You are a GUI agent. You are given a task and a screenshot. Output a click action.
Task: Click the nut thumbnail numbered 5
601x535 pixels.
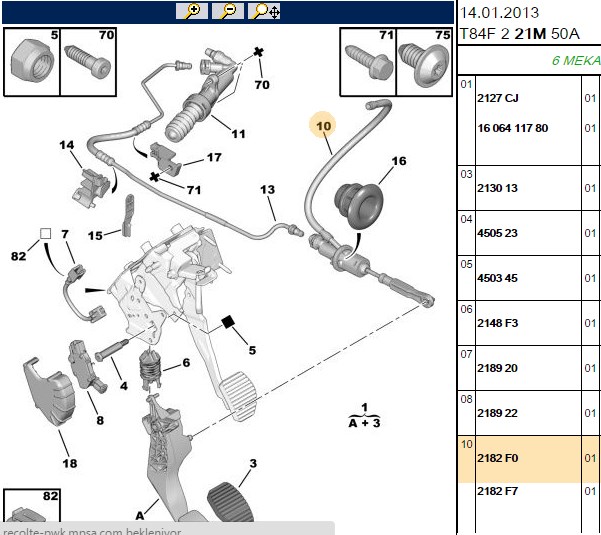[x=32, y=62]
